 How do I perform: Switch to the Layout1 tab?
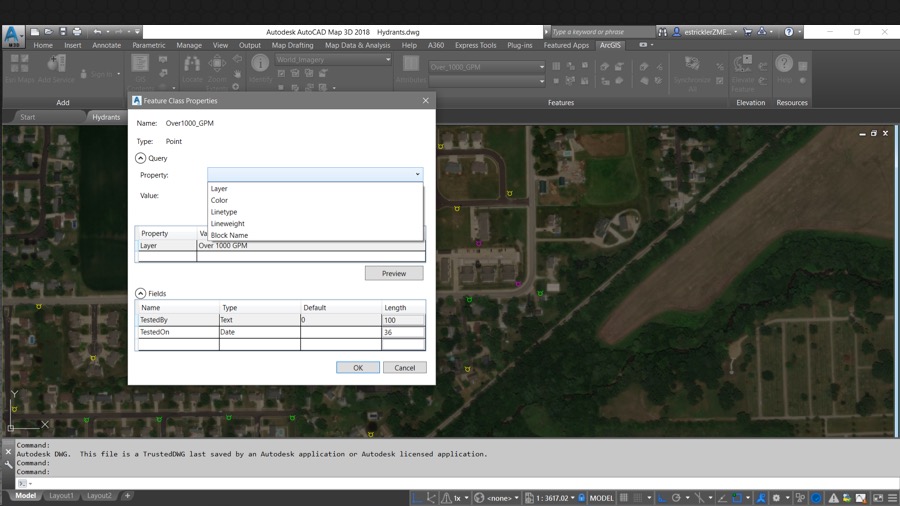coord(61,496)
